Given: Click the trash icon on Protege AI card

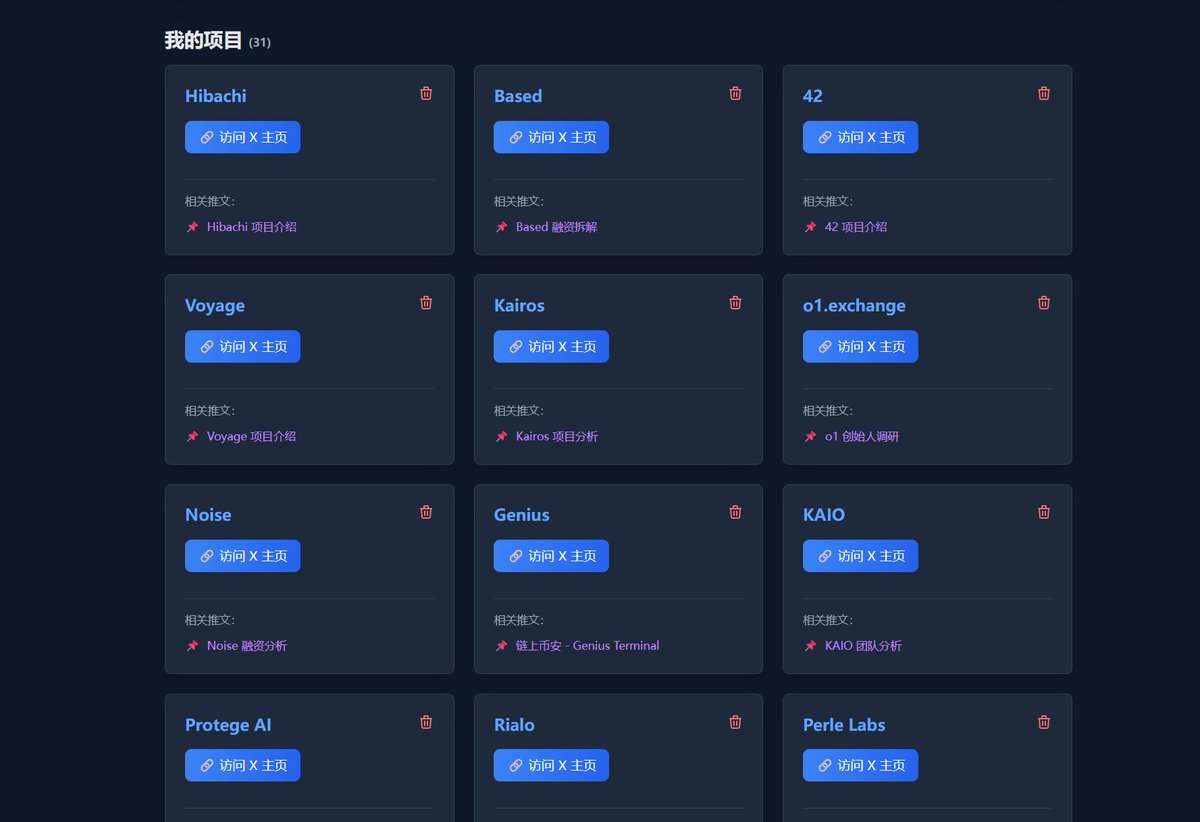Looking at the screenshot, I should 426,722.
